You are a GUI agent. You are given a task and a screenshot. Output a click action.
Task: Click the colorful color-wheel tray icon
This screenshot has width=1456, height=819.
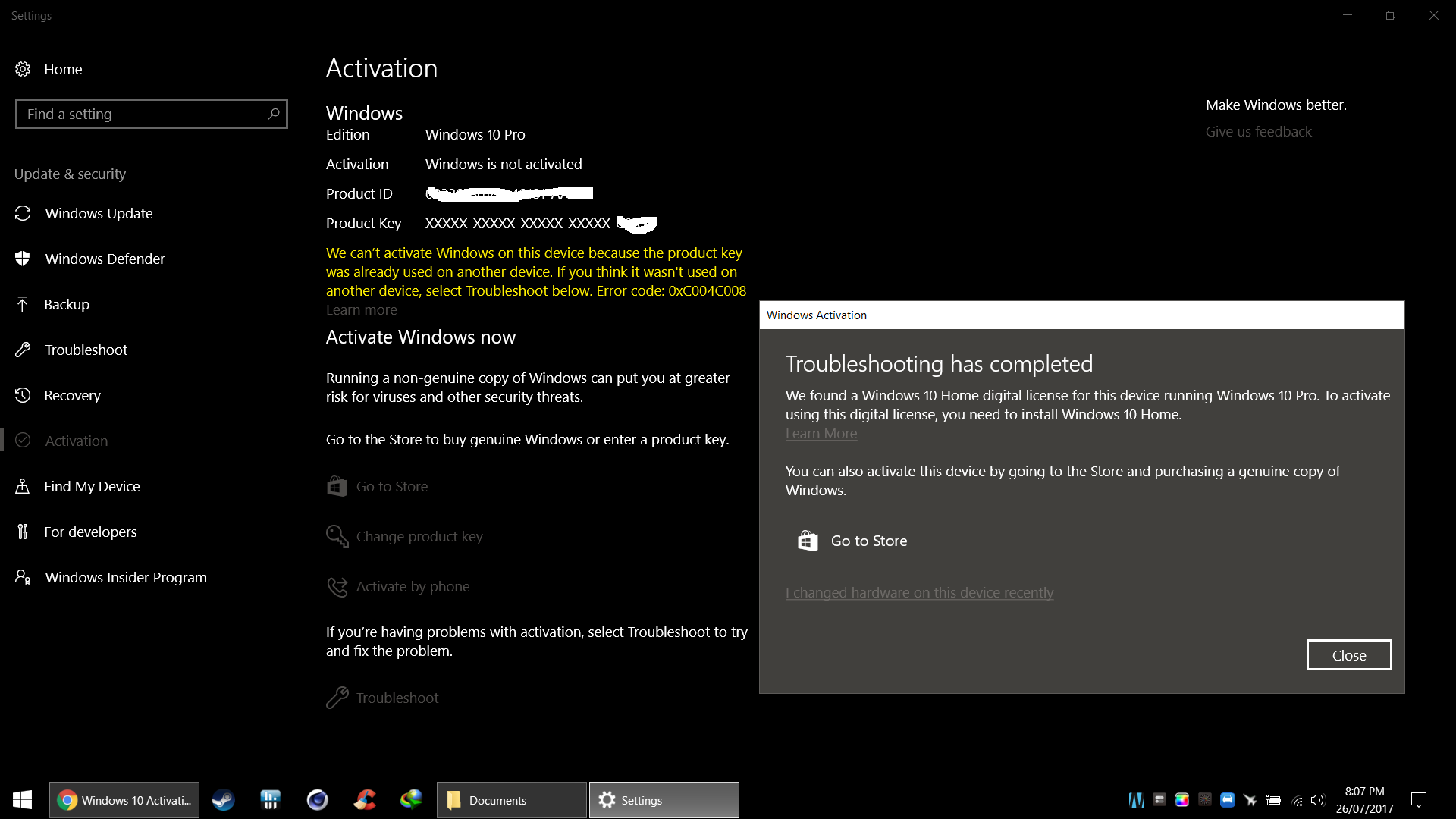tap(1181, 800)
